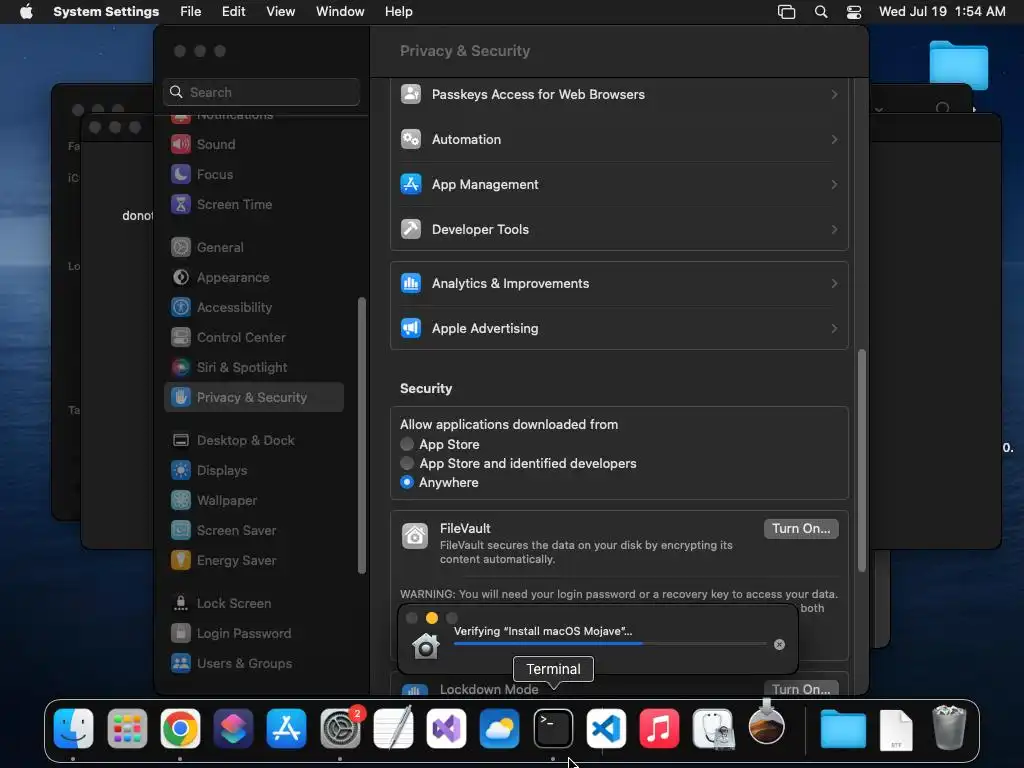Open Disk Utility from the Dock
The image size is (1024, 768).
click(x=713, y=728)
